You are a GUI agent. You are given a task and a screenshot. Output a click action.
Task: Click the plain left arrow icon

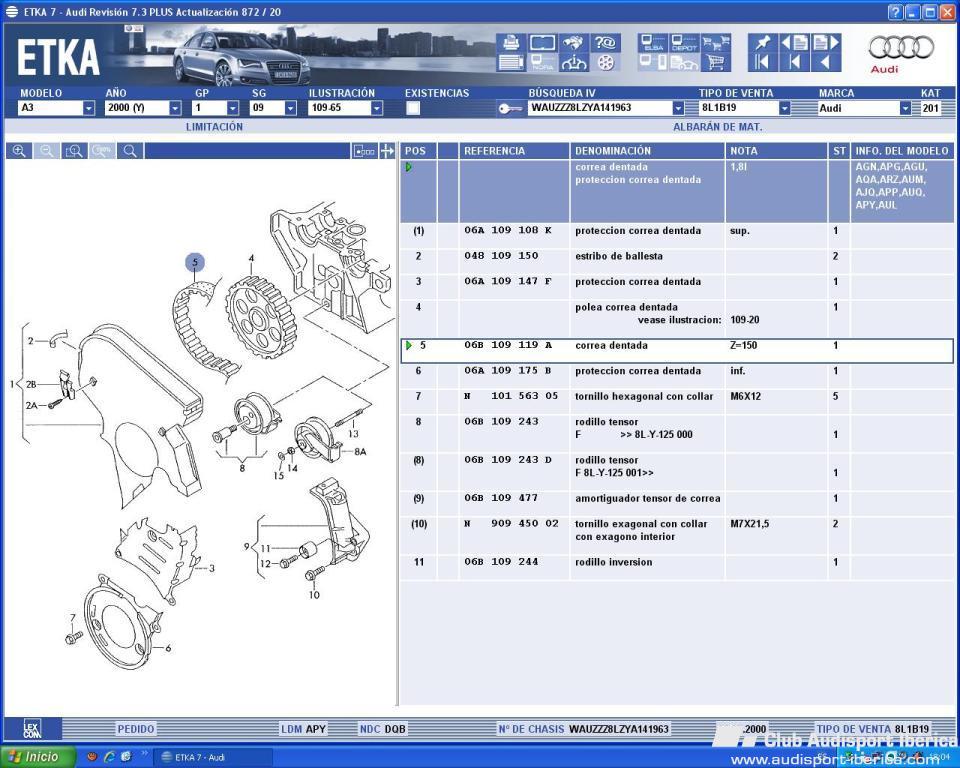[825, 62]
